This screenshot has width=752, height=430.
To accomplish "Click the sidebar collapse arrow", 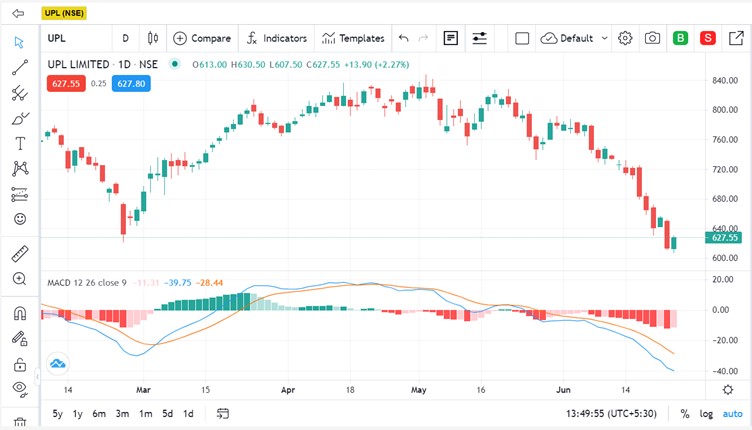I will 37,377.
